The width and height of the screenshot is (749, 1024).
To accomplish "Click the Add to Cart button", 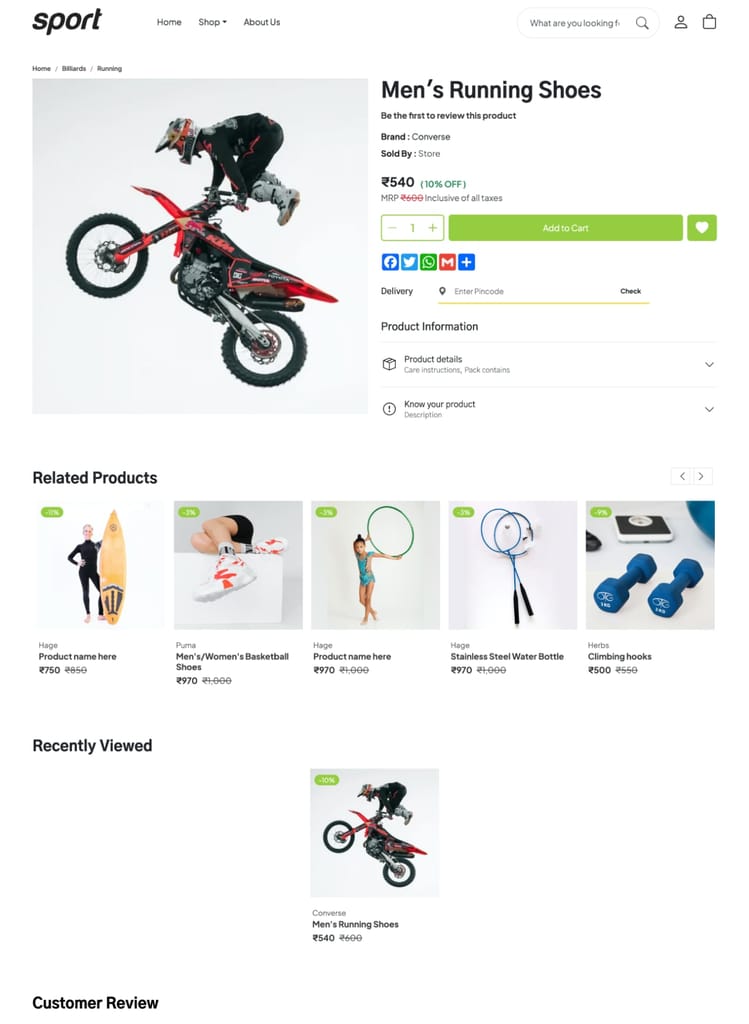I will pos(566,228).
